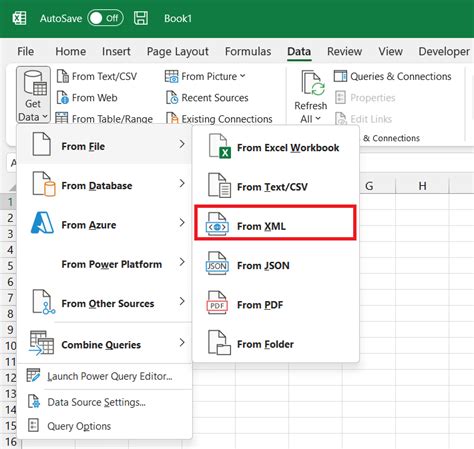Select the Formulas tab
Viewport: 474px width, 449px height.
[248, 51]
